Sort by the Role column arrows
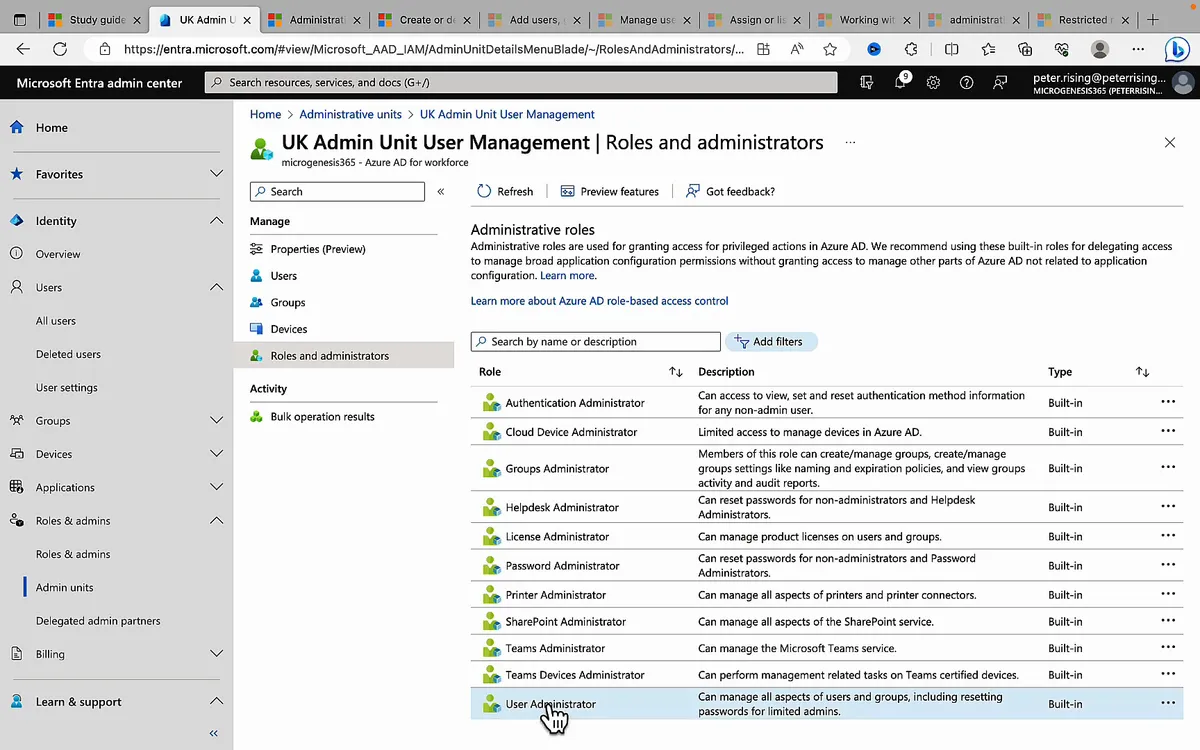1200x750 pixels. pyautogui.click(x=676, y=372)
